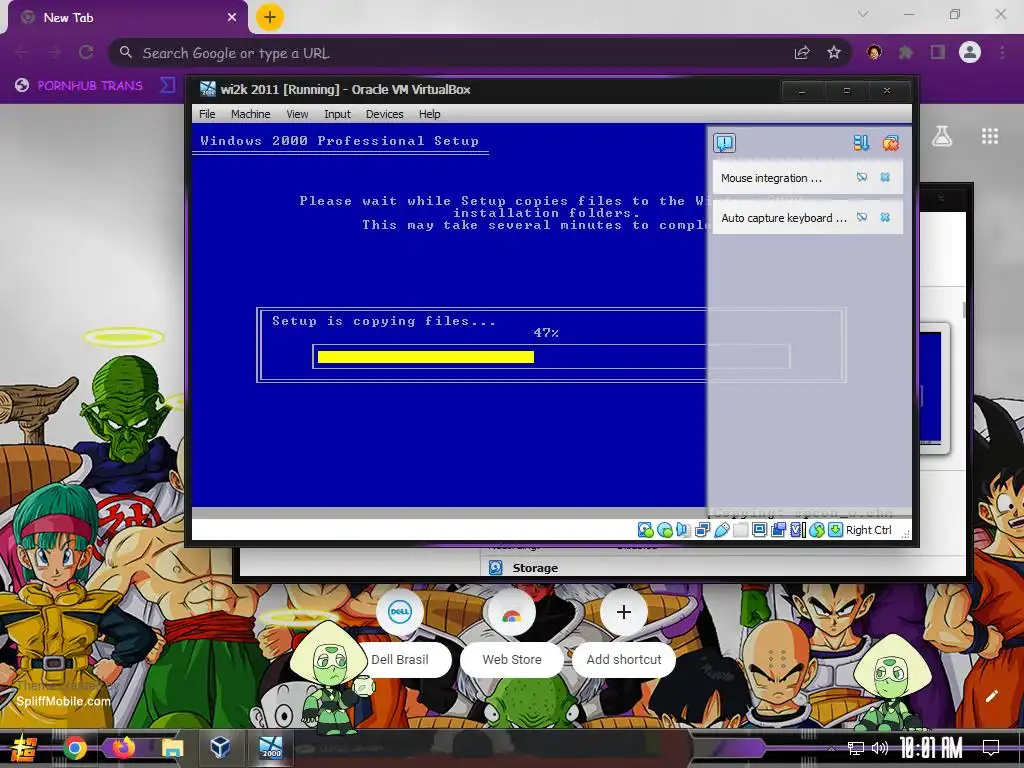Click the keyboard capture arrow status icon
The width and height of the screenshot is (1024, 768).
click(x=835, y=530)
